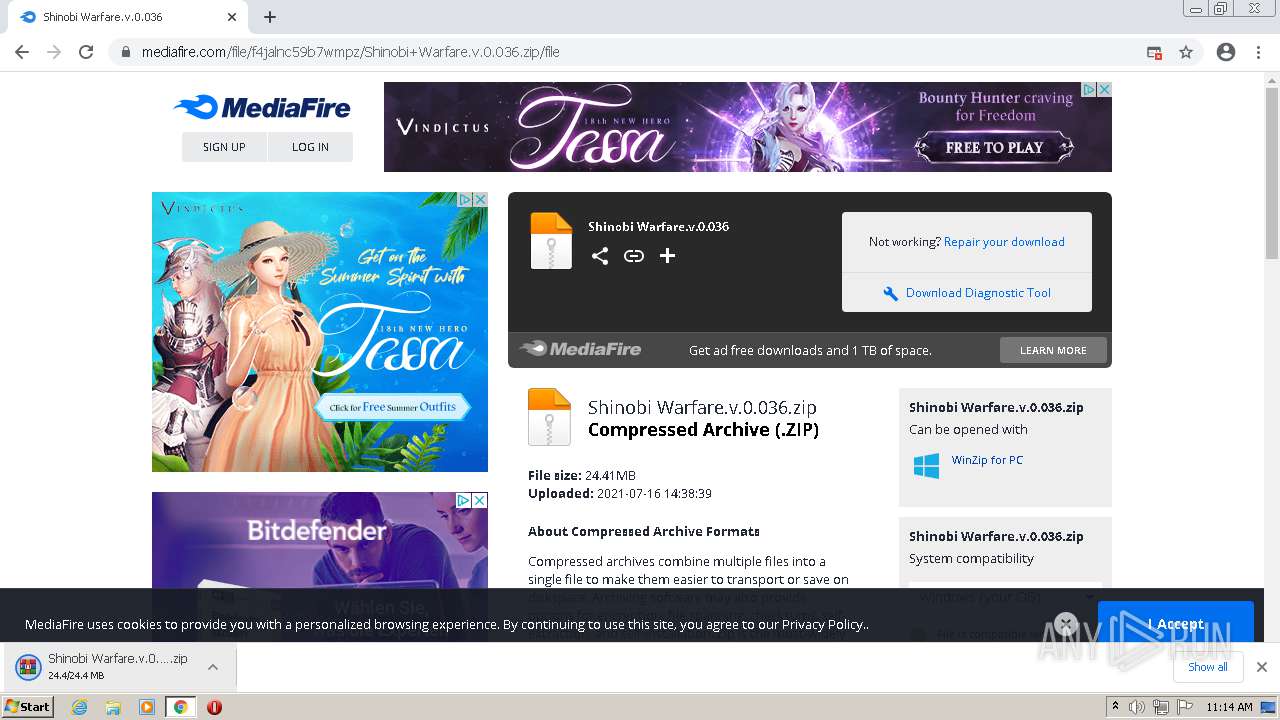Click the Windows logo beside WinZip
Screen dimensions: 1280x720
click(927, 466)
